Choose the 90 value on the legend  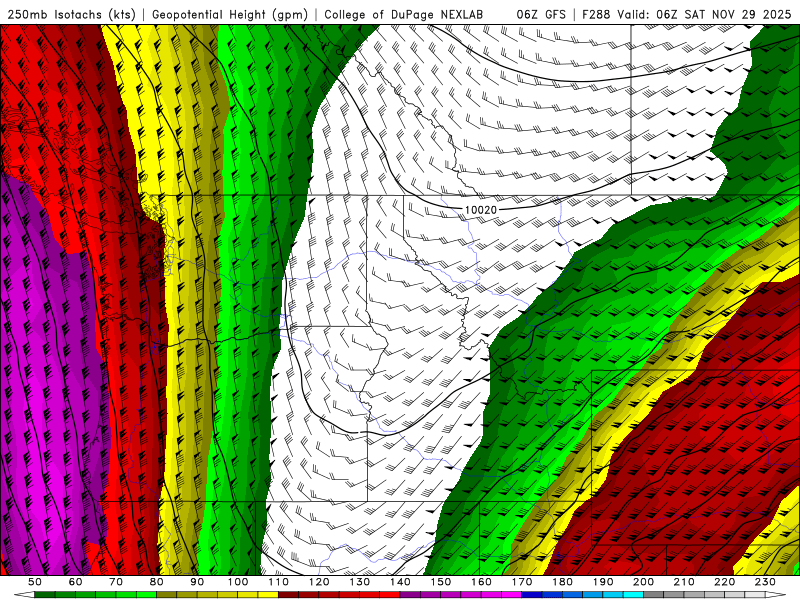click(197, 582)
